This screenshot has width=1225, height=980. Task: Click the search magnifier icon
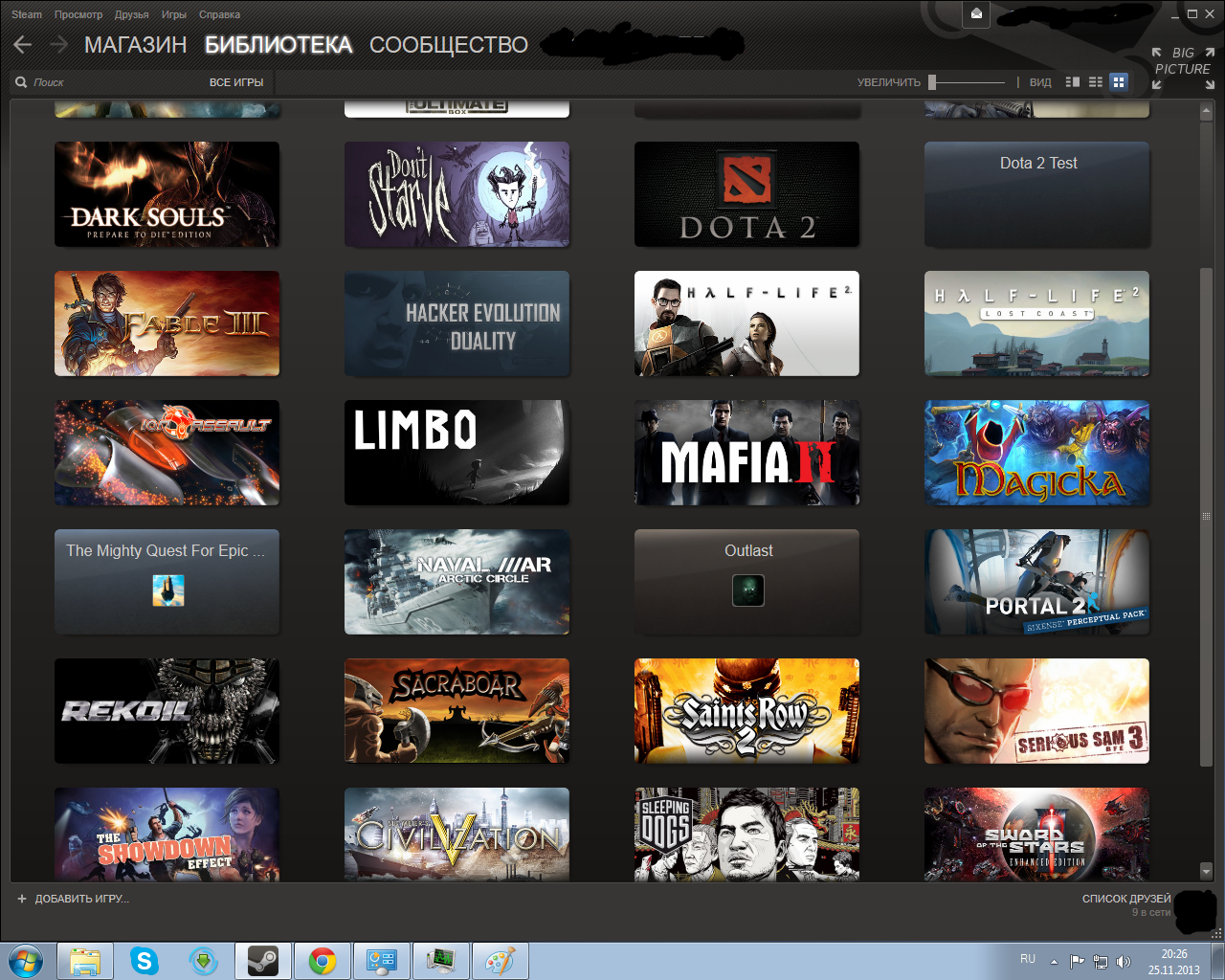(21, 82)
